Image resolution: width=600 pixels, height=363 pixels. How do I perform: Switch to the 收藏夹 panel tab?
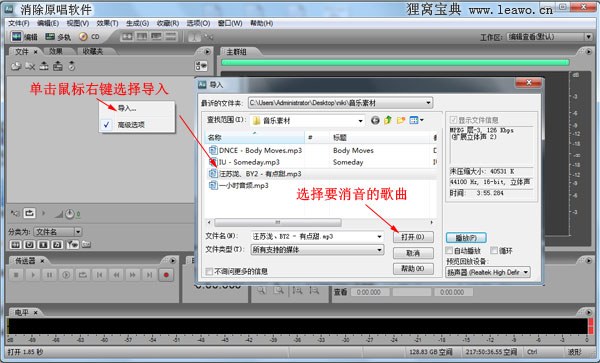[93, 51]
